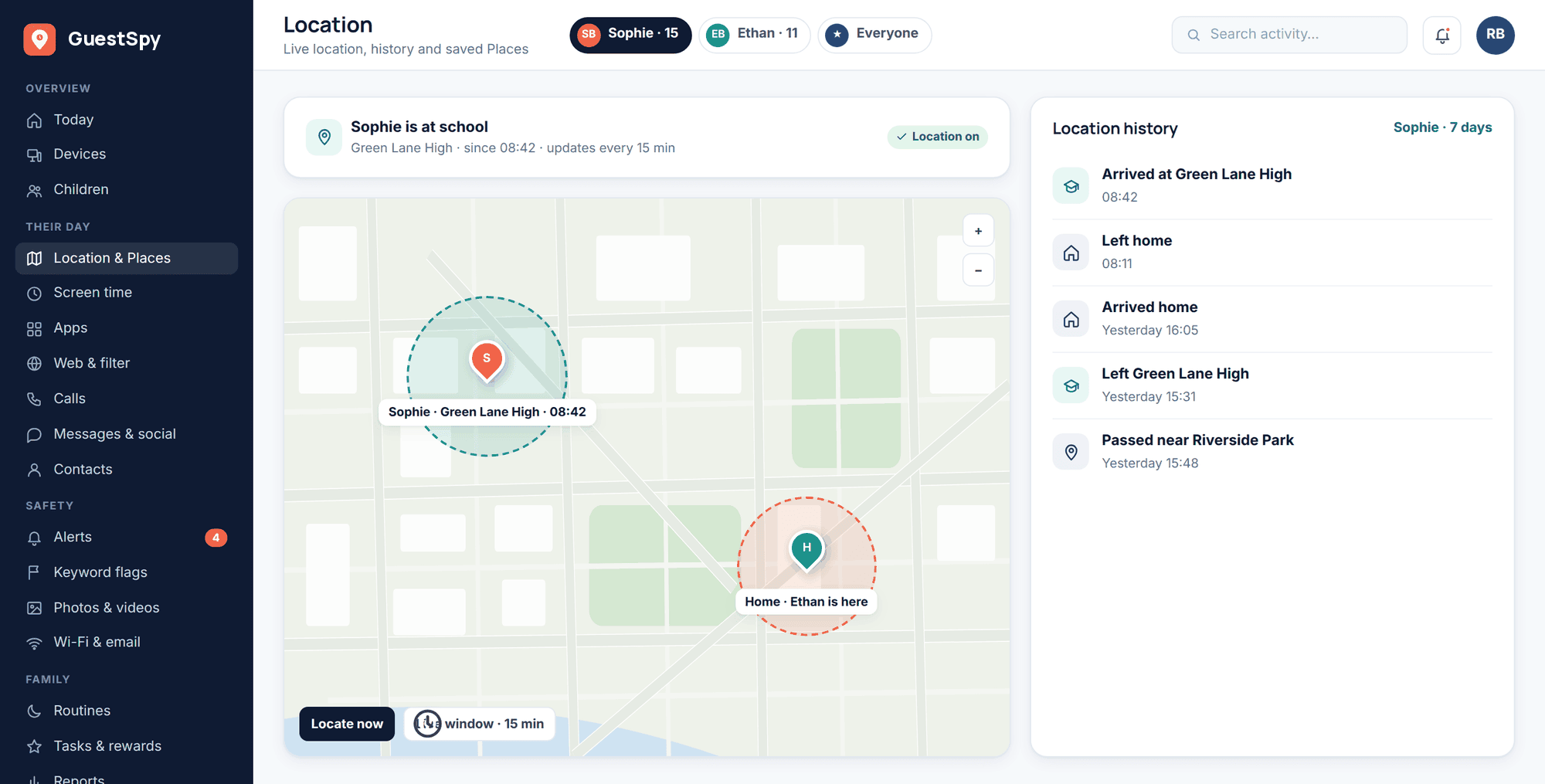
Task: Click the search magnifier icon
Action: pos(1194,35)
